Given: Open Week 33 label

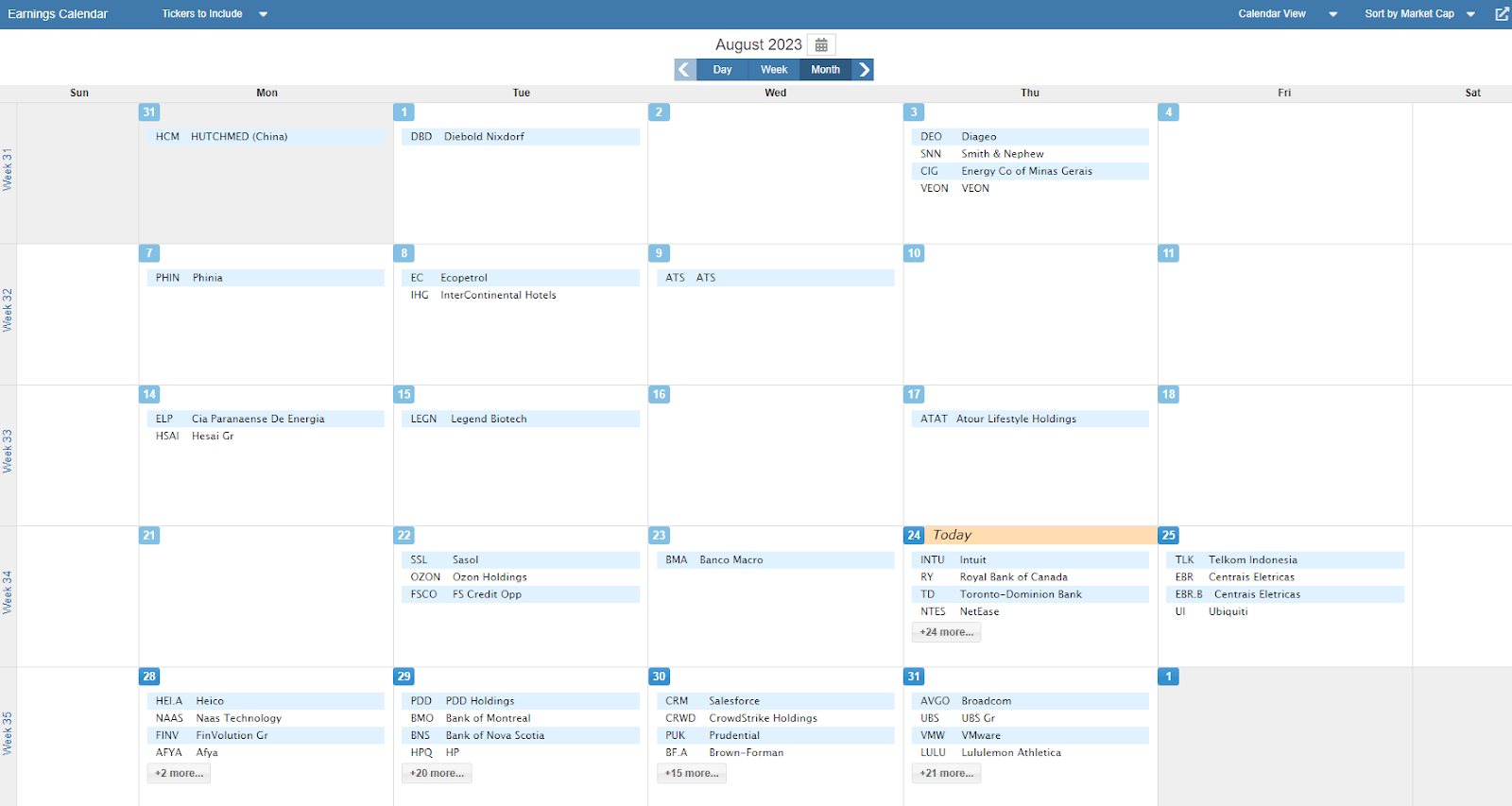Looking at the screenshot, I should point(8,452).
